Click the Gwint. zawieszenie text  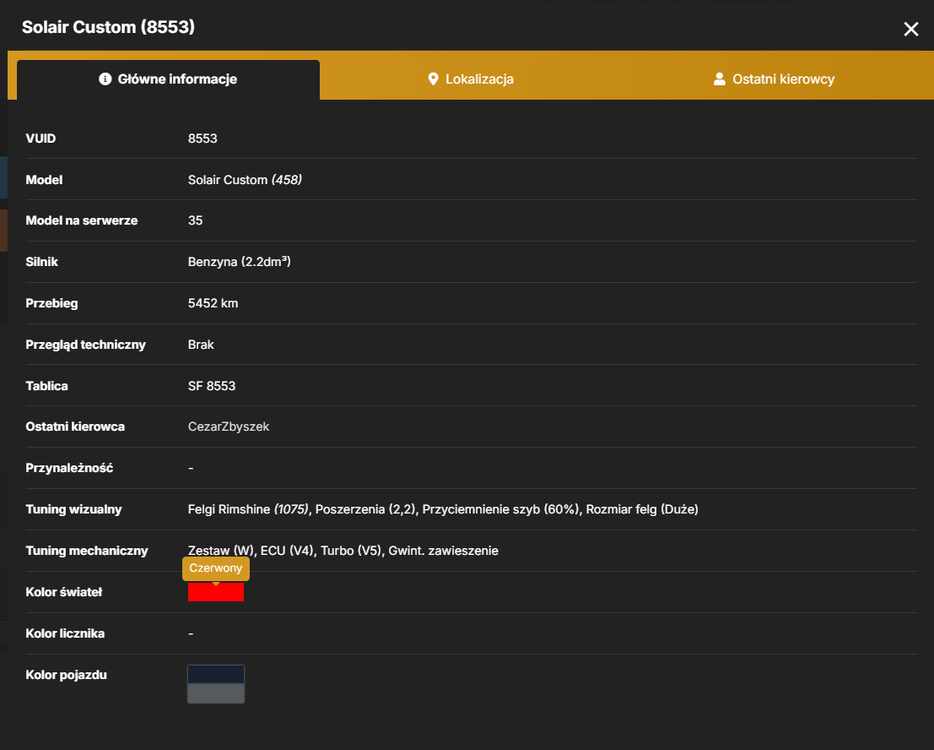(443, 551)
